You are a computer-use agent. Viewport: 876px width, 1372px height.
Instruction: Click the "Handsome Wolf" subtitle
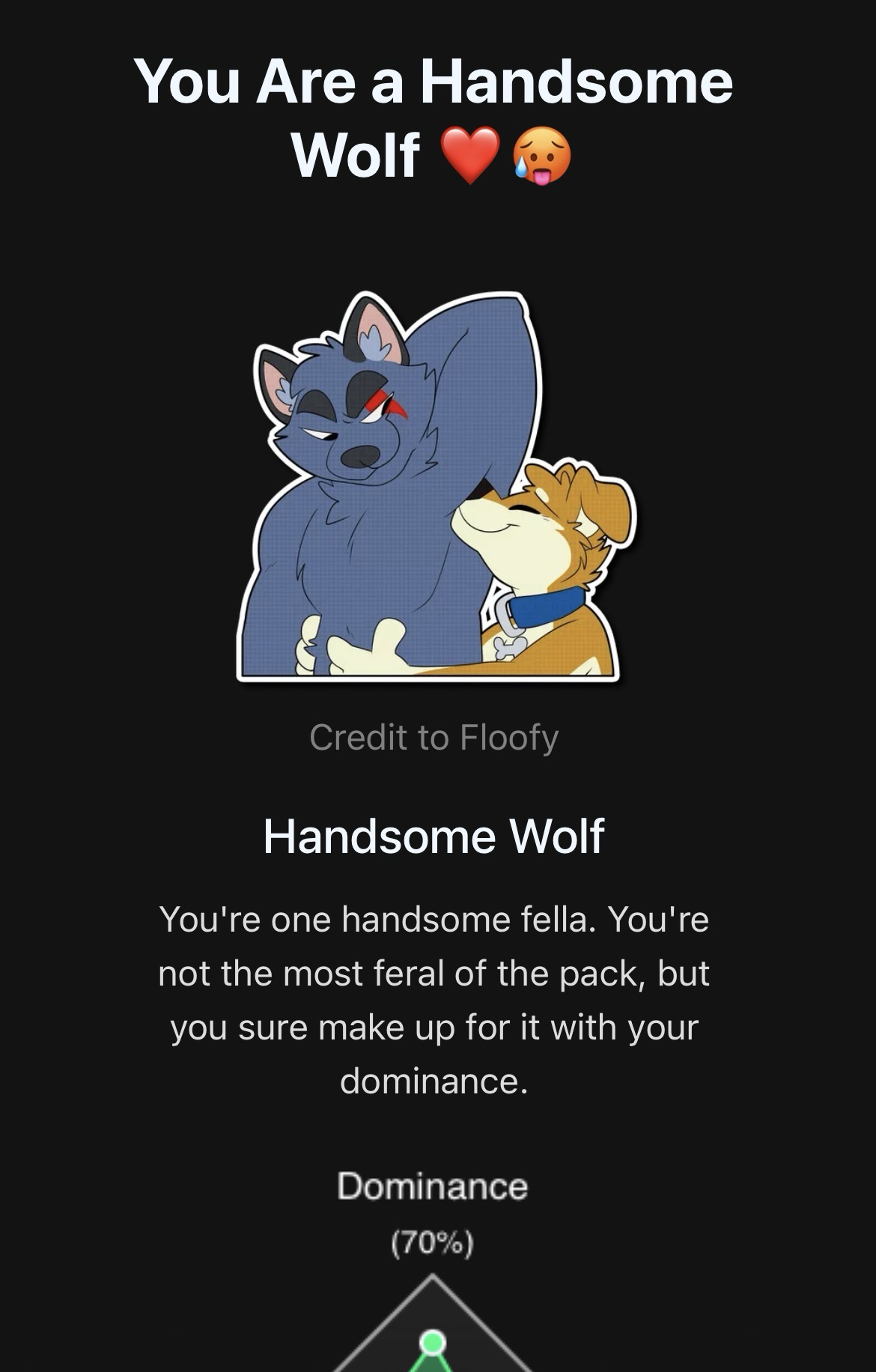[434, 836]
